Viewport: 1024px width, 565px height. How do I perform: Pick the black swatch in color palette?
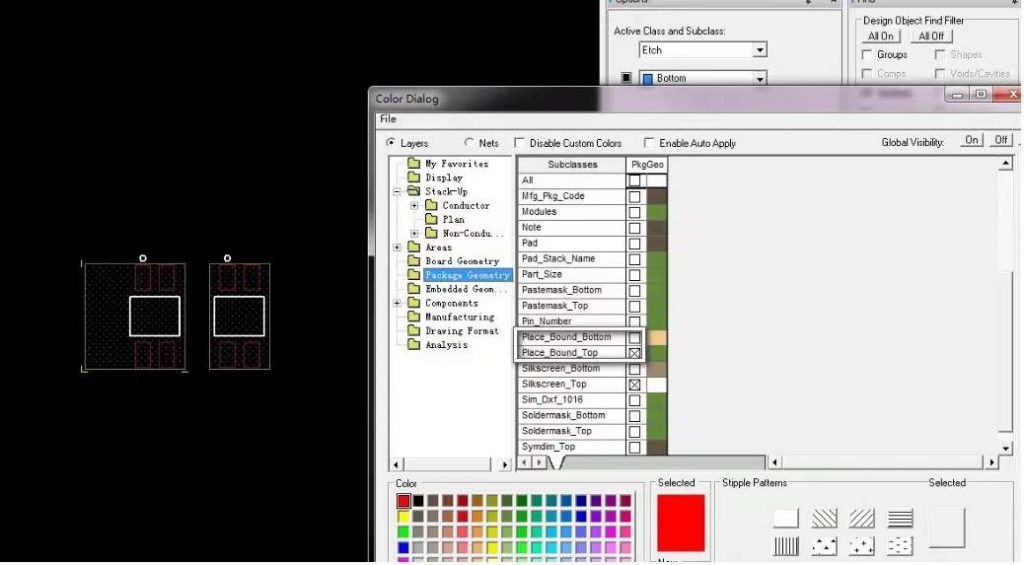(x=418, y=501)
